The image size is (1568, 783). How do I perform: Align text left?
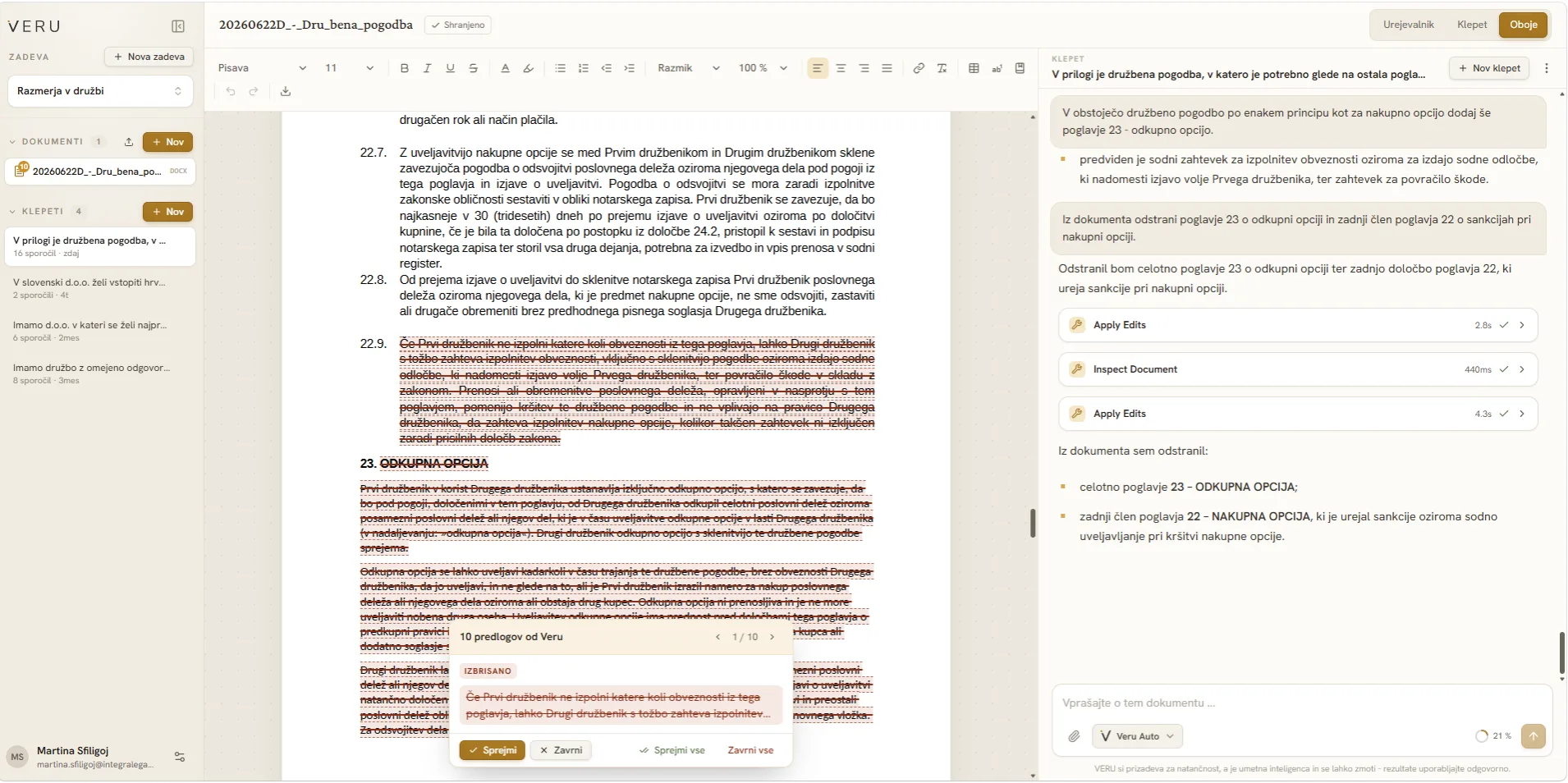(817, 68)
